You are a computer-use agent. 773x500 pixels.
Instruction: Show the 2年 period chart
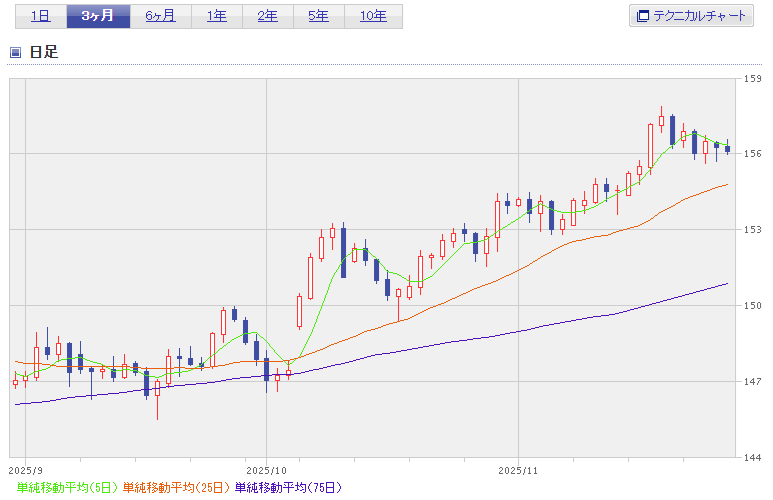point(268,16)
